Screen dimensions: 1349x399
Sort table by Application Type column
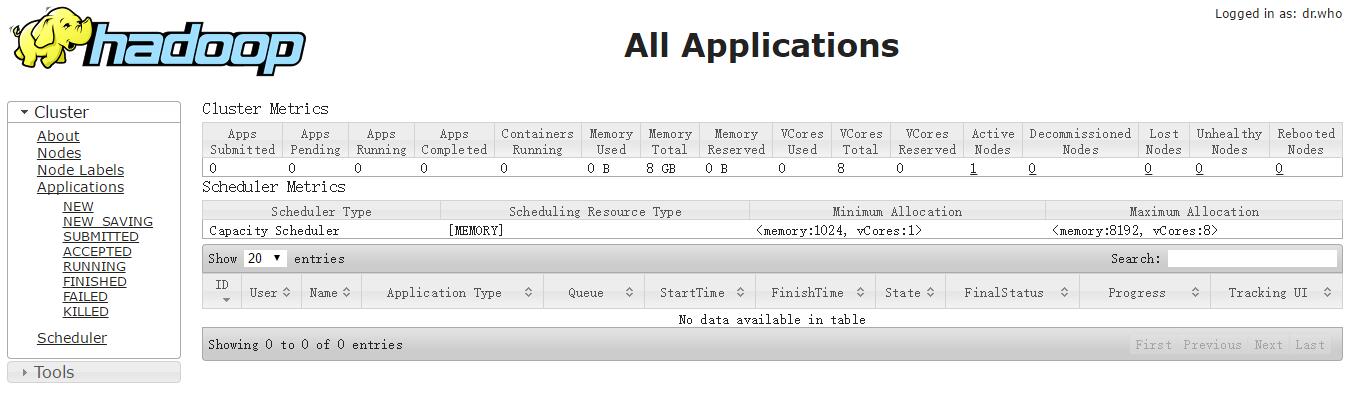(x=453, y=292)
